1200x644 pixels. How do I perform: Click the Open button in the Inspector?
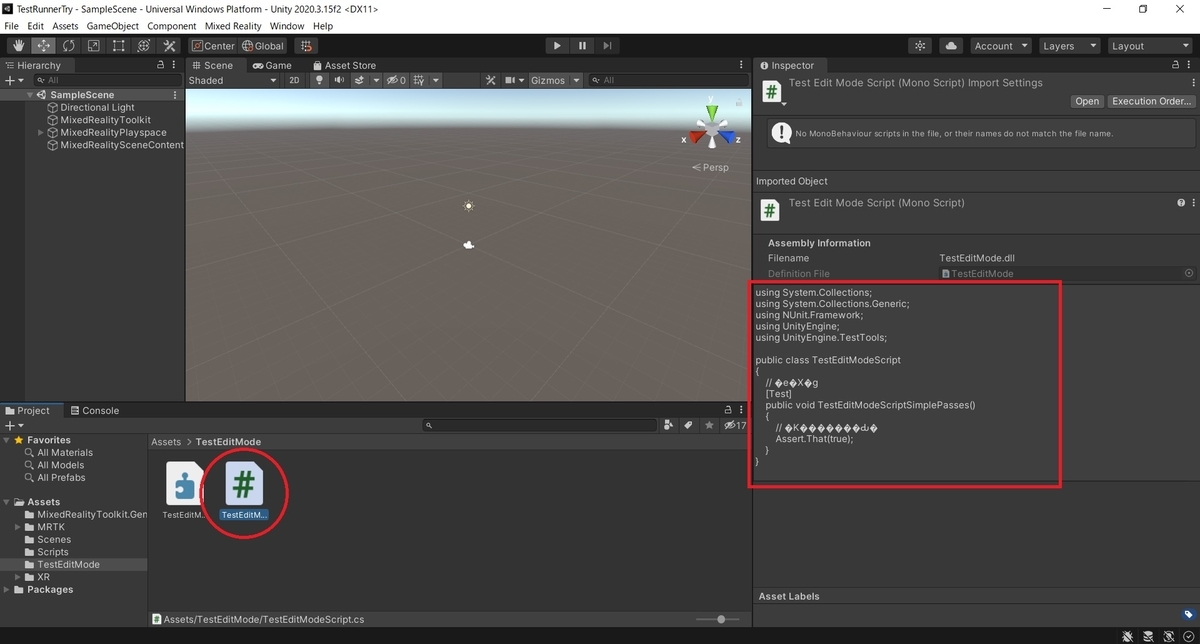click(1087, 101)
